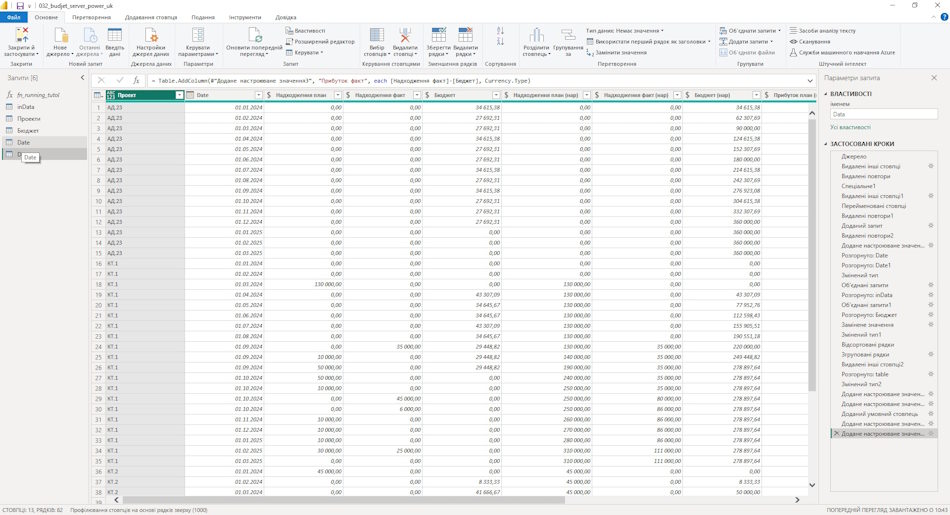
Task: Open Надходження факт column filter dropdown
Action: click(x=417, y=95)
